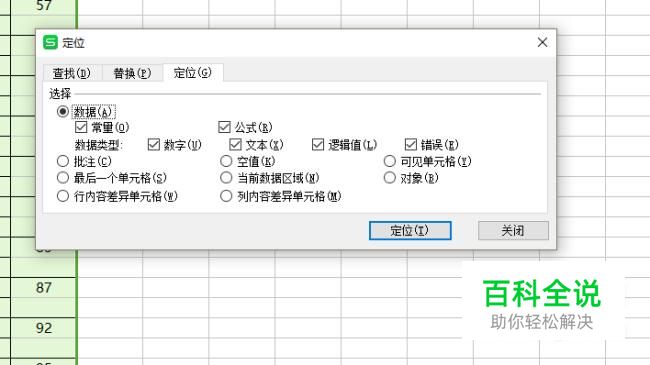Screen dimensions: 650x365
Task: Choose the 对象(B) radio option
Action: (x=390, y=178)
